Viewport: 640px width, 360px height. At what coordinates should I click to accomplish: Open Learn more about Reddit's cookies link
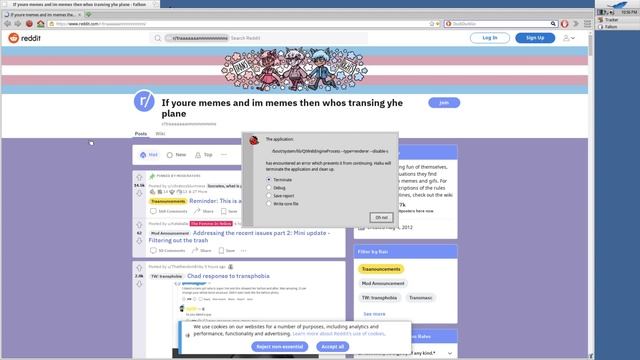pyautogui.click(x=338, y=334)
